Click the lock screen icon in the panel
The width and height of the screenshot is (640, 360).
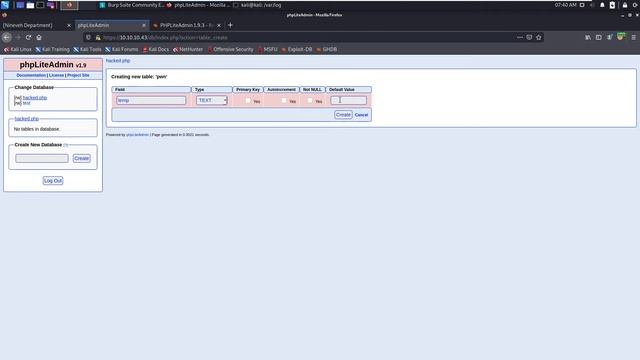(x=625, y=5)
